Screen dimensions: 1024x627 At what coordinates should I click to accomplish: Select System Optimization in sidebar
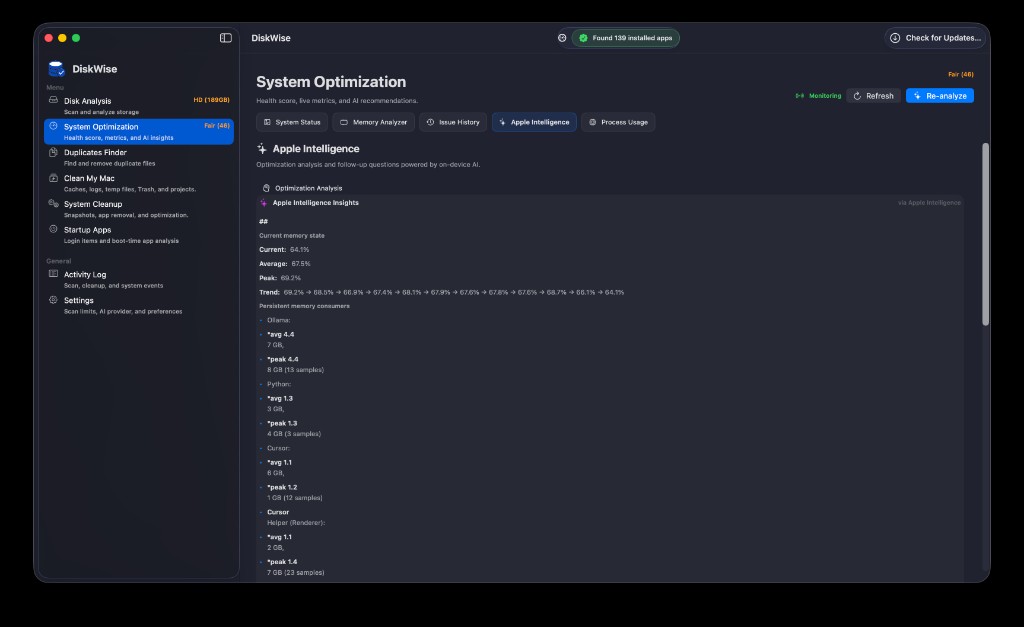pos(138,131)
